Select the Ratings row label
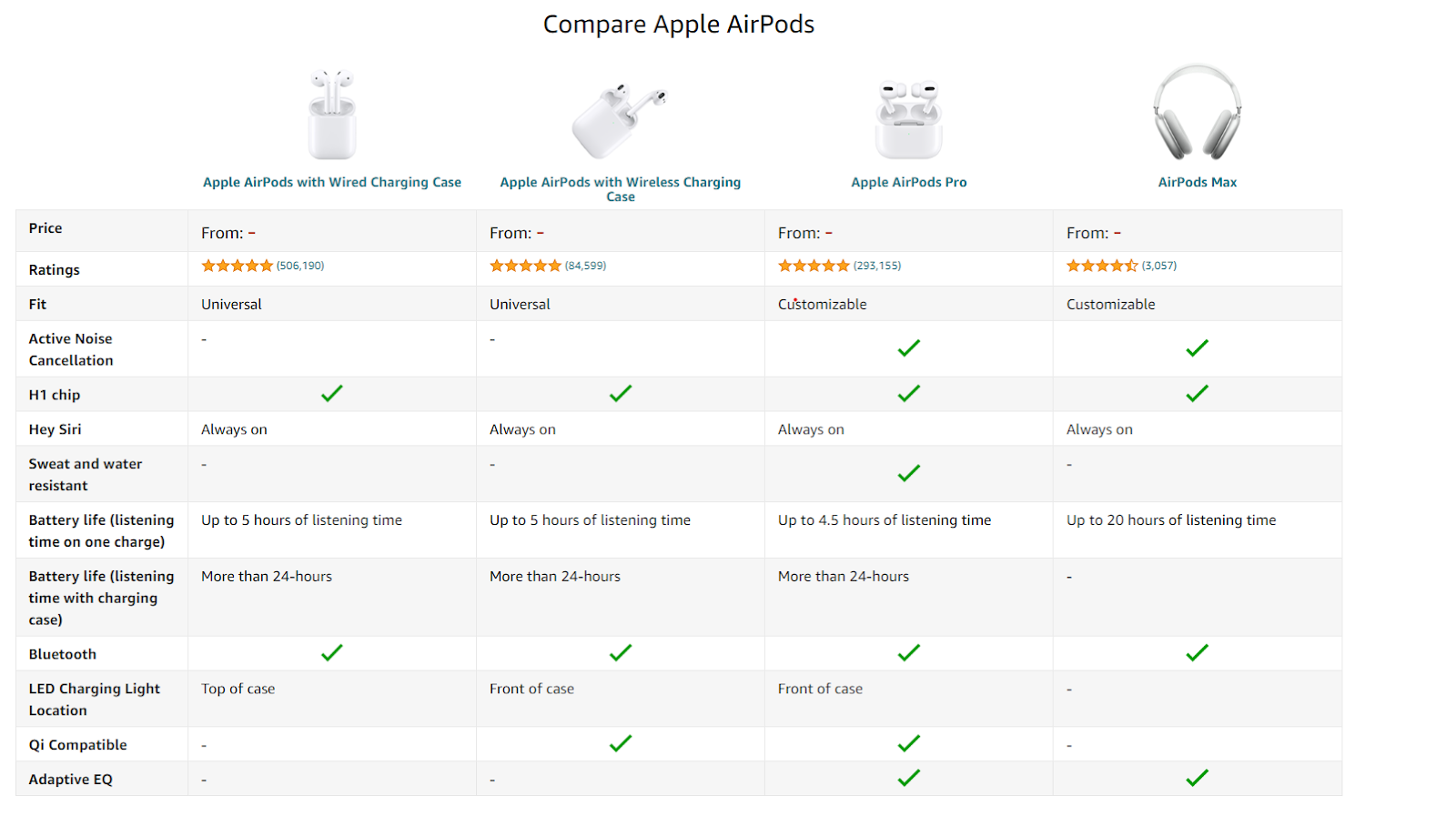The image size is (1456, 826). pyautogui.click(x=54, y=269)
